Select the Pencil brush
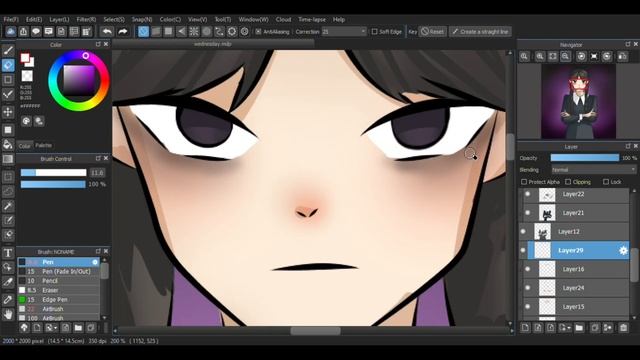640x360 pixels. click(58, 281)
